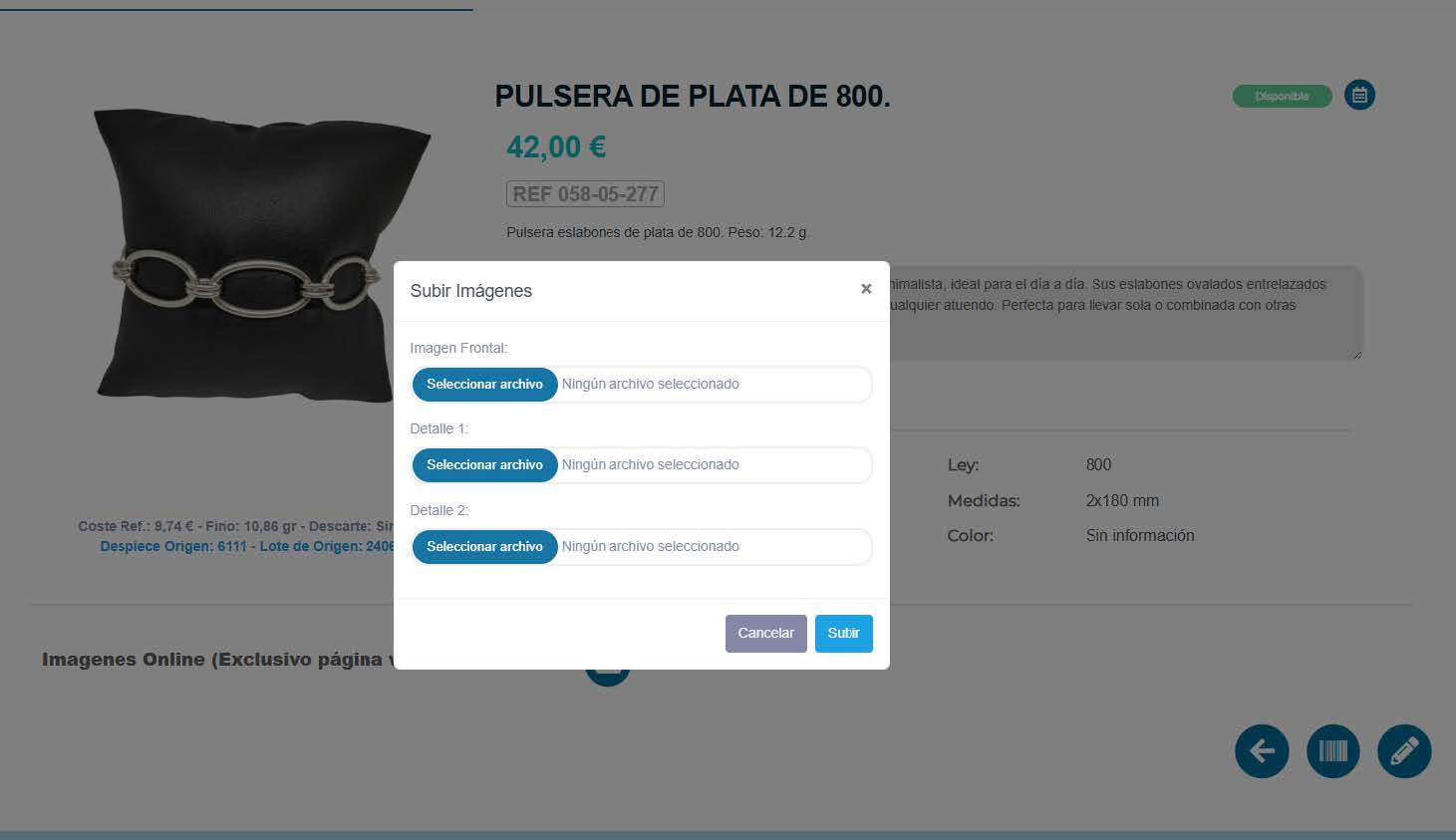The height and width of the screenshot is (840, 1456).
Task: Click the Detalle 1 'Ningún archivo seleccionado' text
Action: point(650,464)
